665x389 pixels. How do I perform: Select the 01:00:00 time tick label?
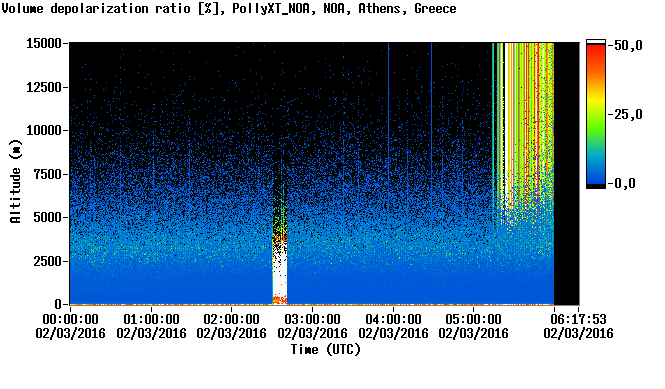tap(151, 325)
